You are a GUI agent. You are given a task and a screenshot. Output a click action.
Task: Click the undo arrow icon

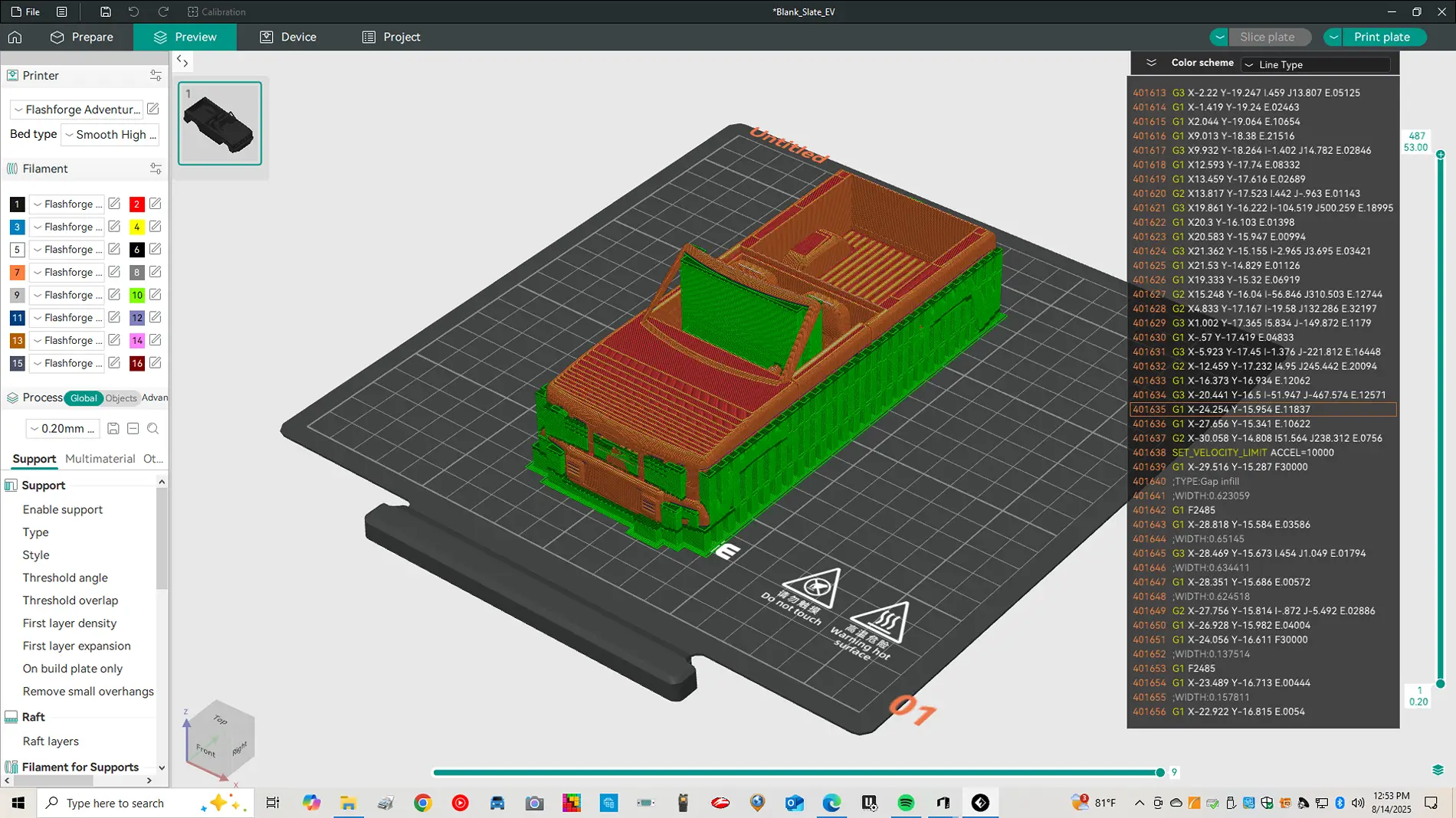[x=134, y=11]
